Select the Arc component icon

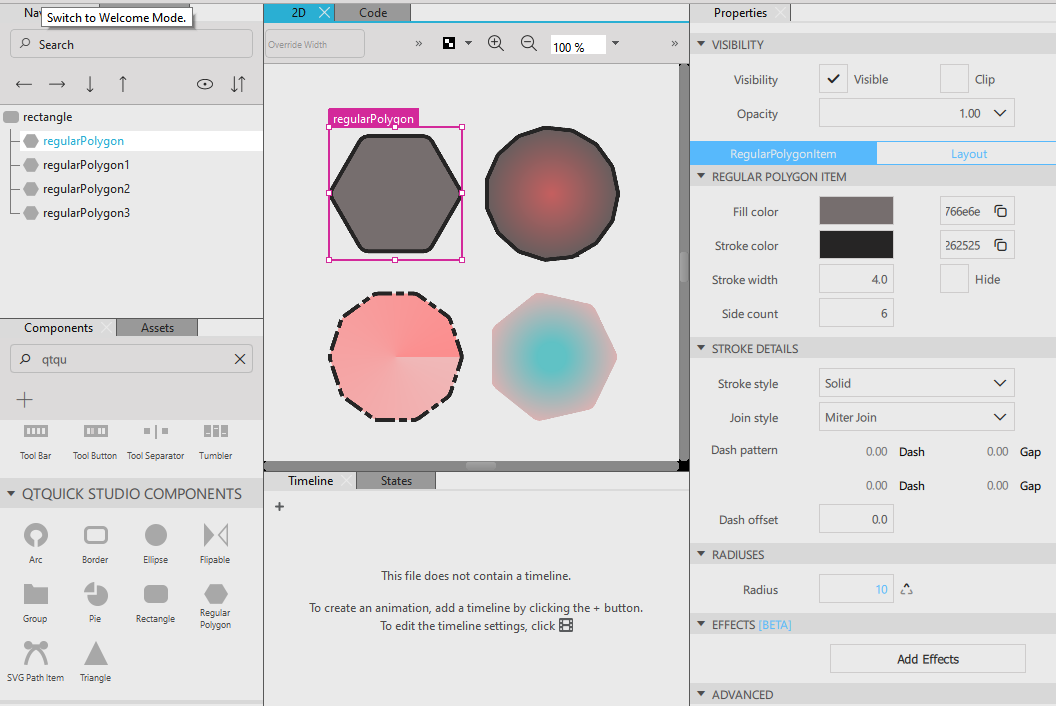click(36, 536)
